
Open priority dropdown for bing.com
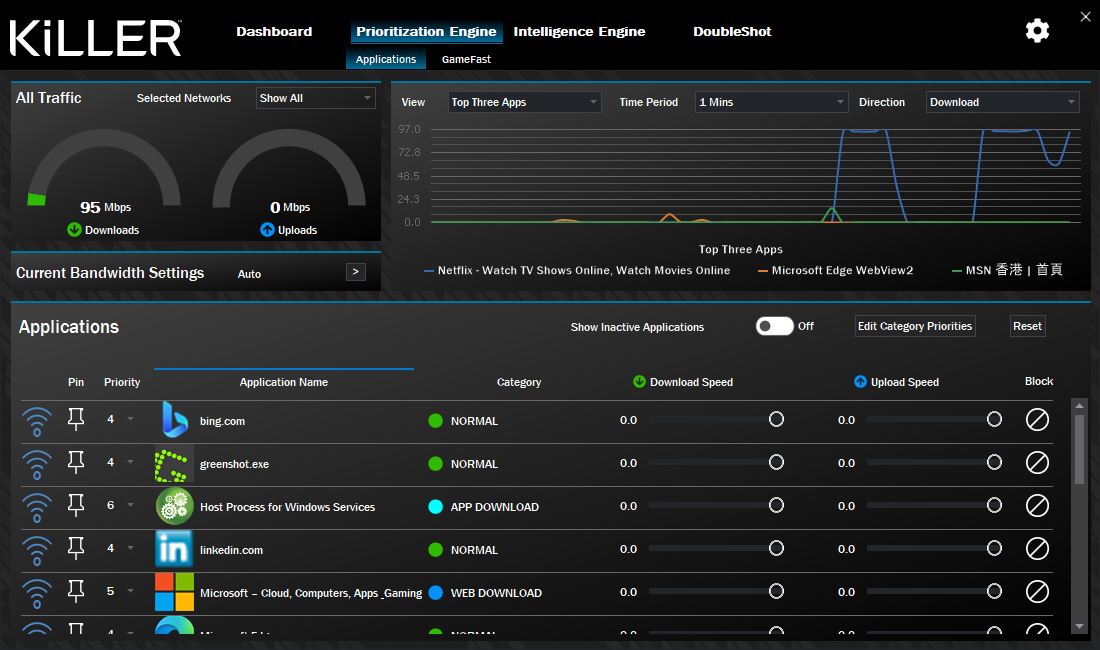[x=130, y=419]
